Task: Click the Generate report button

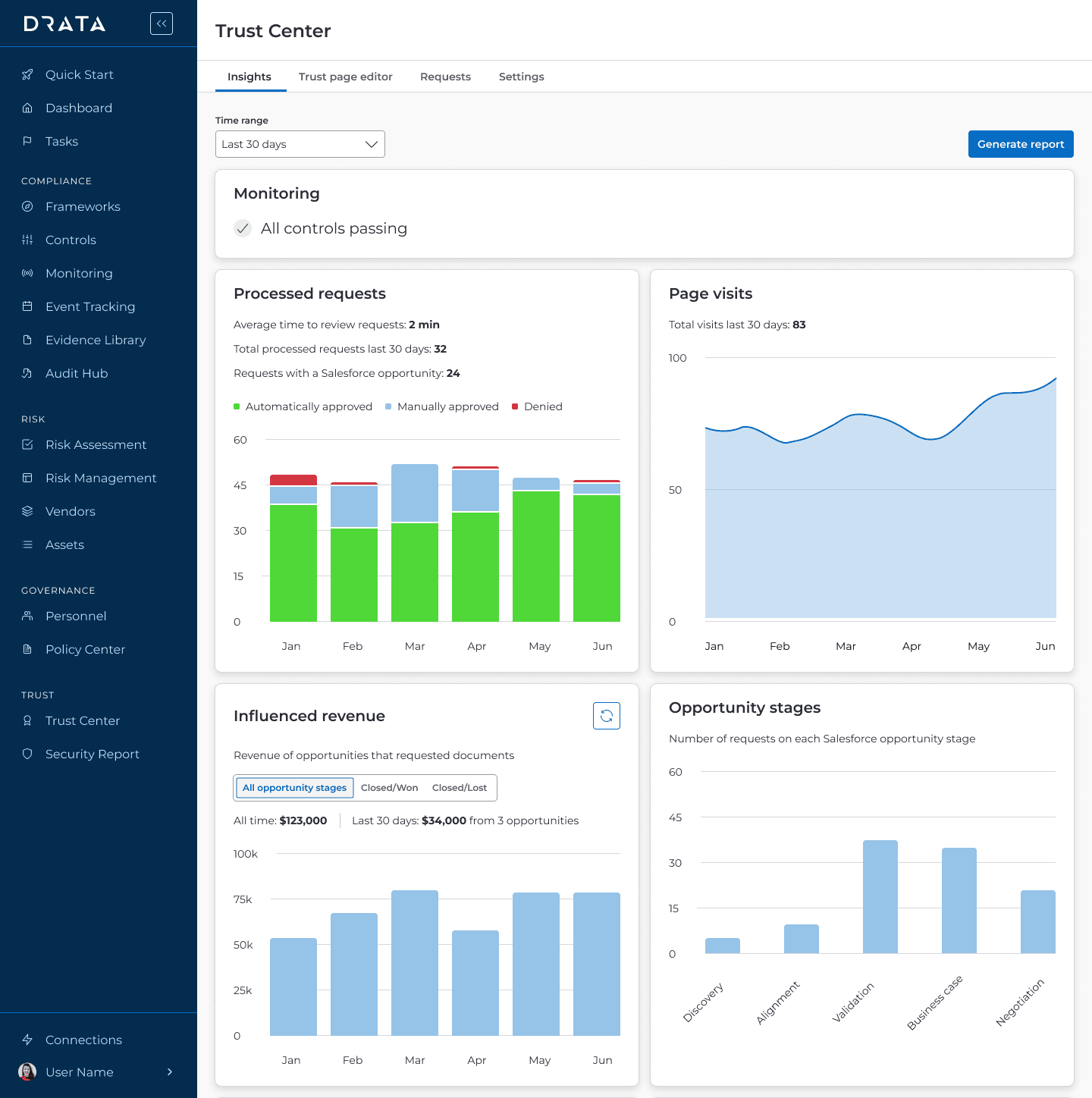Action: pos(1020,144)
